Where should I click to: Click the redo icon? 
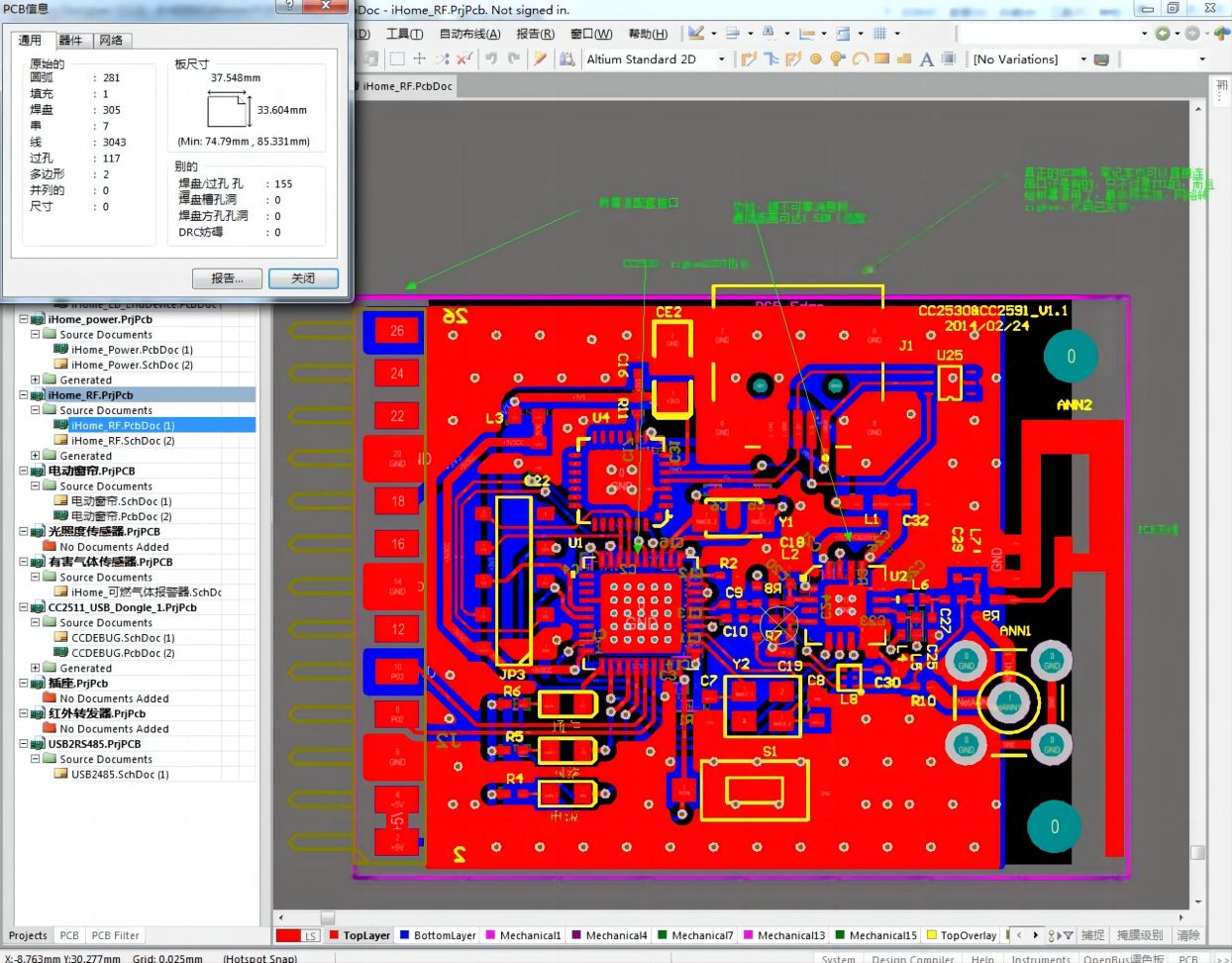pyautogui.click(x=514, y=59)
